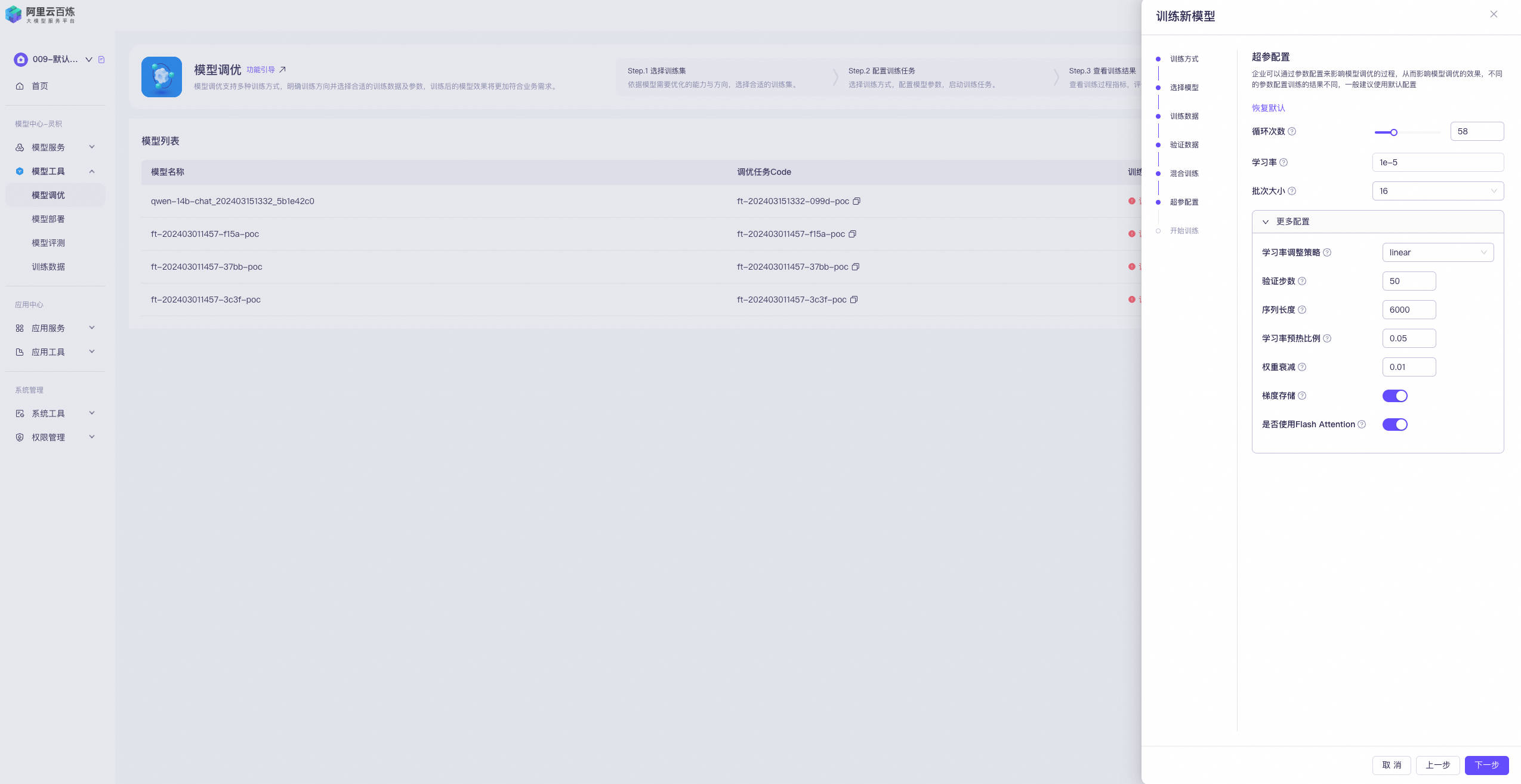This screenshot has width=1521, height=784.
Task: Click the Alibaba Bailian logo
Action: click(40, 14)
